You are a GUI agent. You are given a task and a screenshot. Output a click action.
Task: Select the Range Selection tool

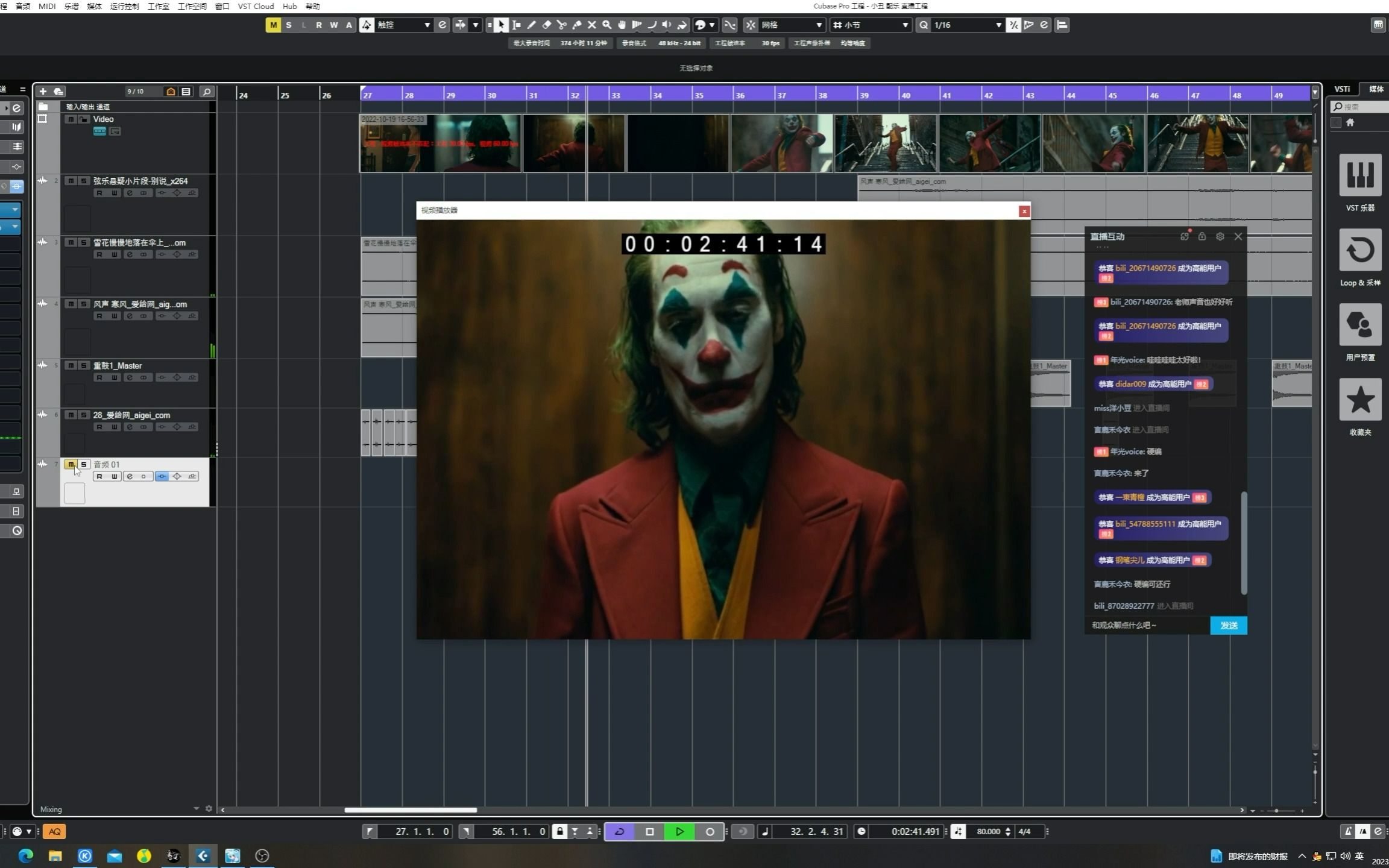coord(517,25)
